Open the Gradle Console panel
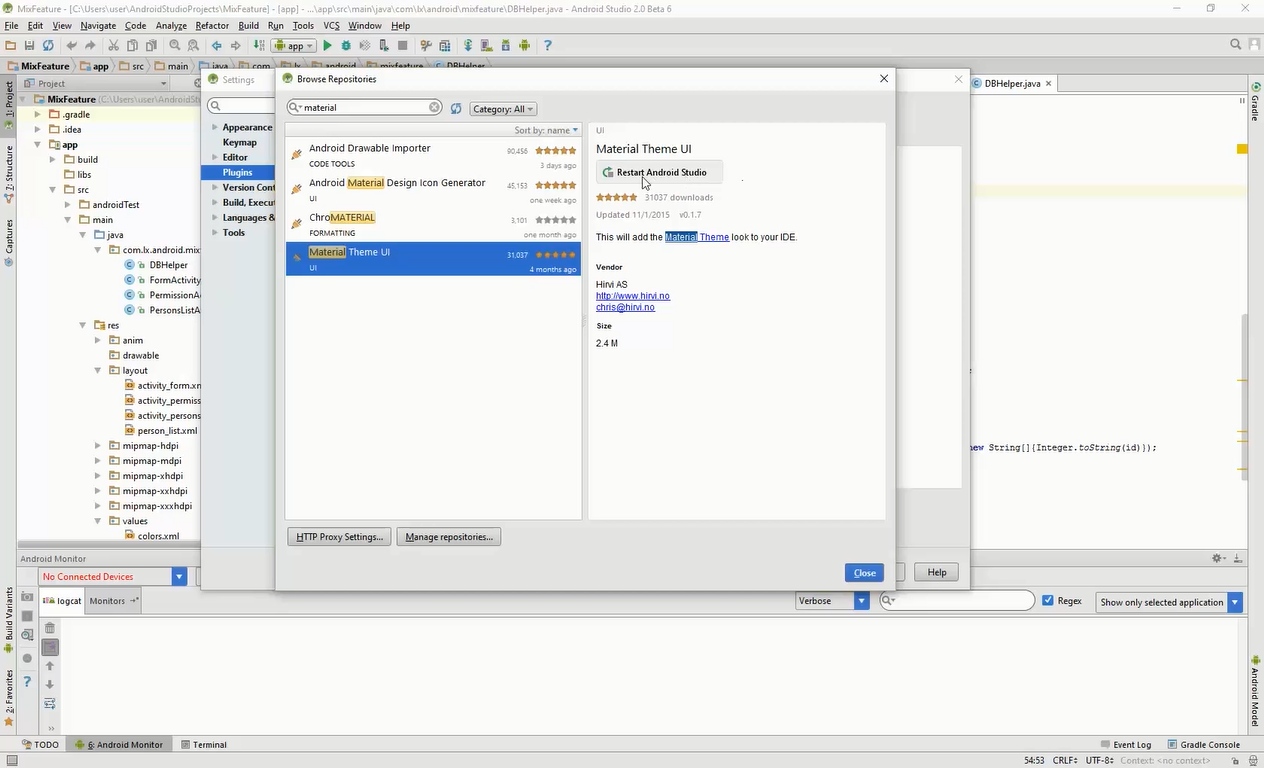 click(x=1203, y=745)
